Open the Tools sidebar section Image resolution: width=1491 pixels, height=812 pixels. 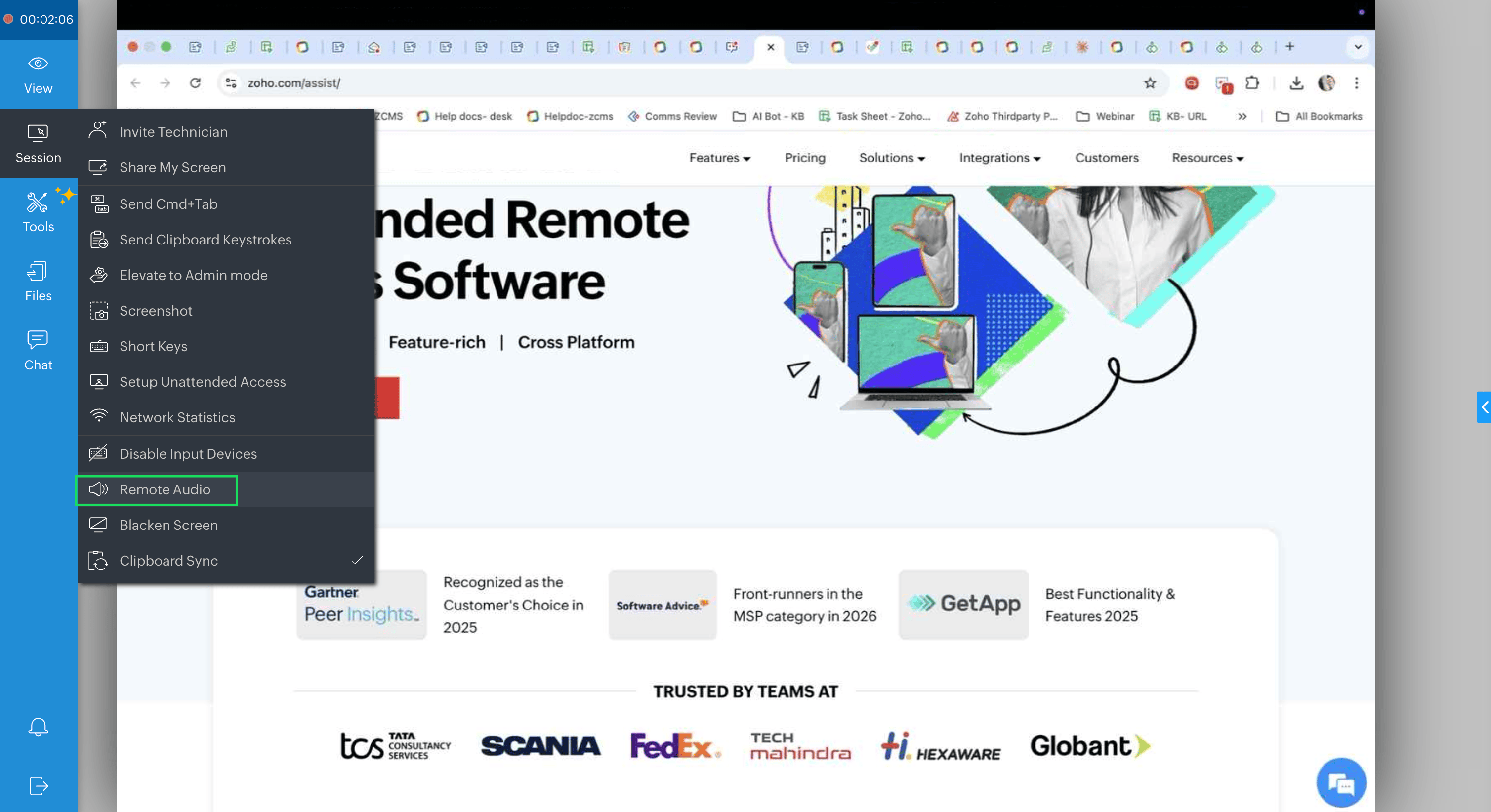point(38,212)
